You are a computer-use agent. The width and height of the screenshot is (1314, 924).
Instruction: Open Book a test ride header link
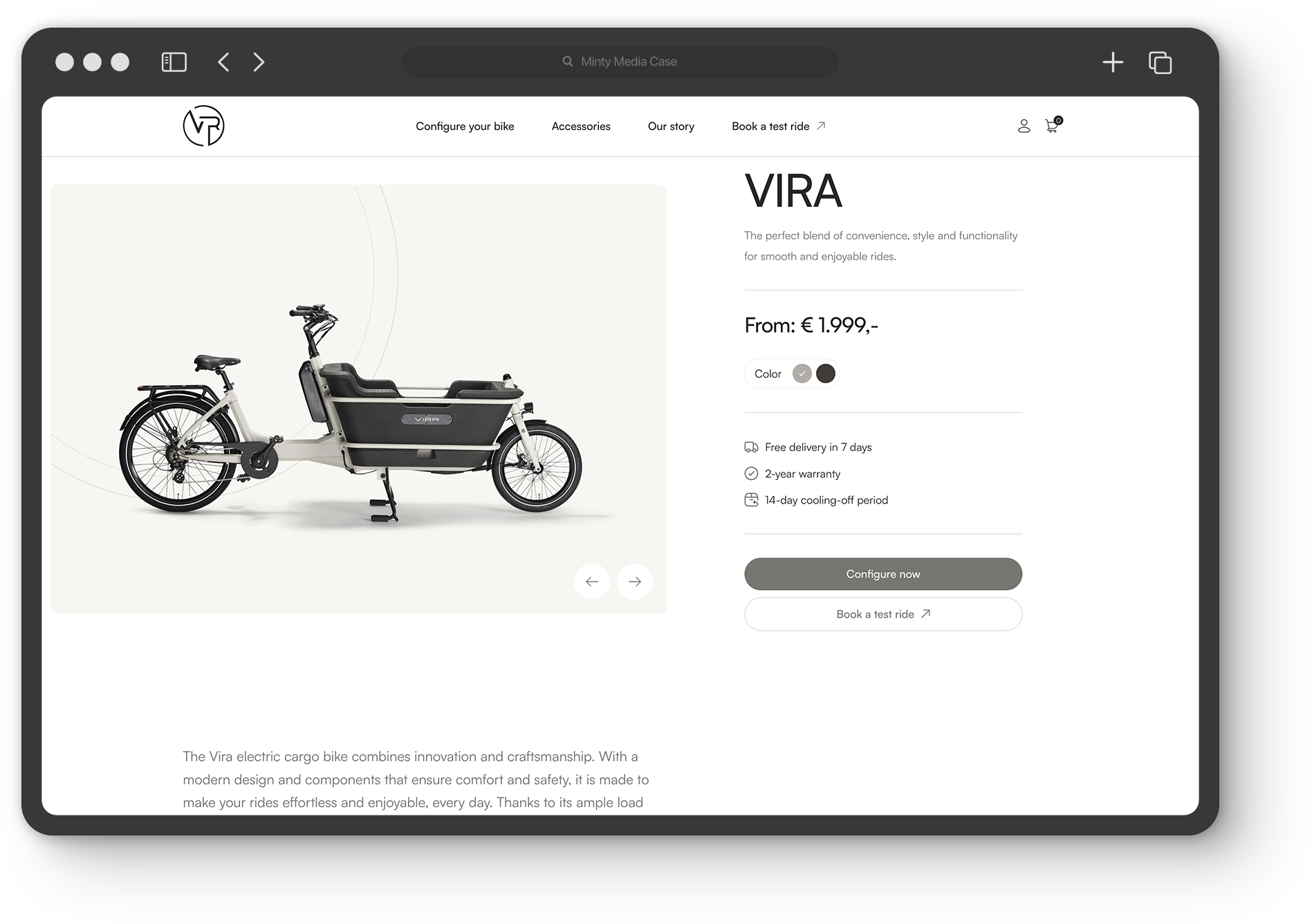point(779,127)
